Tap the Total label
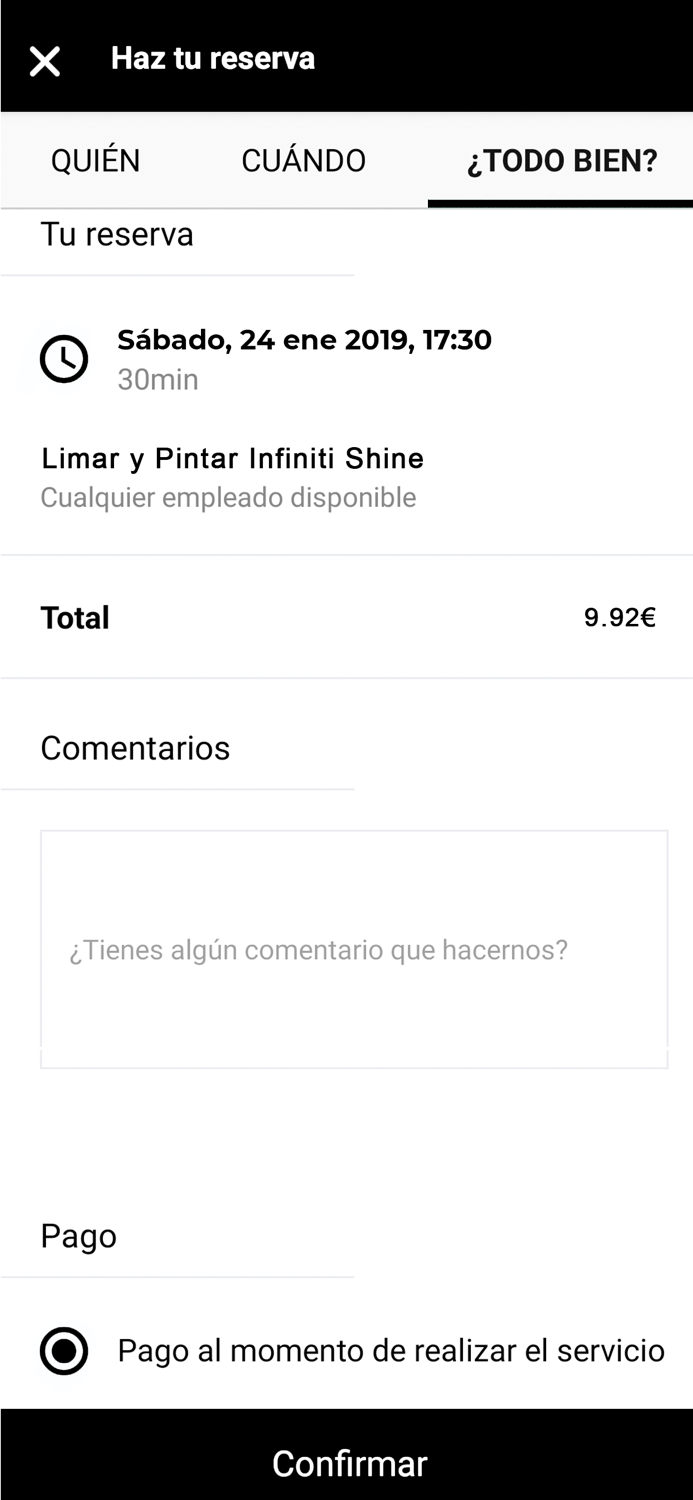The height and width of the screenshot is (1500, 693). pyautogui.click(x=75, y=618)
